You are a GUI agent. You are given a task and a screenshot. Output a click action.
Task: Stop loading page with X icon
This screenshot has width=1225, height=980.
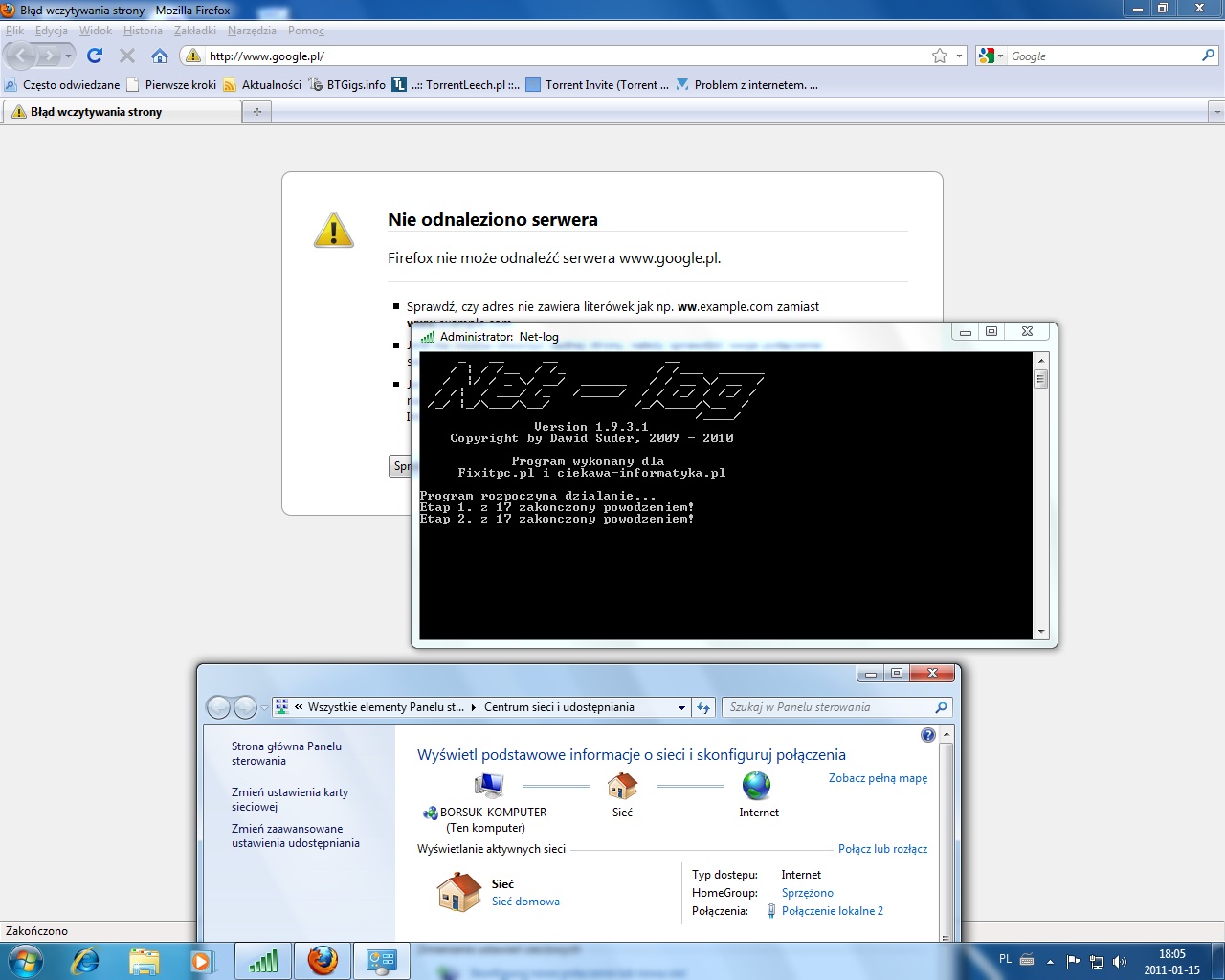pos(126,56)
